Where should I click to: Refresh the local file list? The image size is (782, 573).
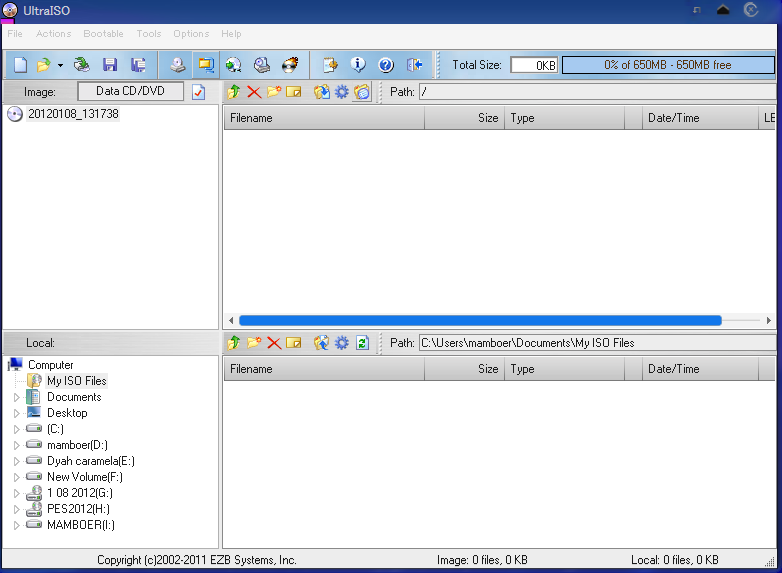pos(363,343)
